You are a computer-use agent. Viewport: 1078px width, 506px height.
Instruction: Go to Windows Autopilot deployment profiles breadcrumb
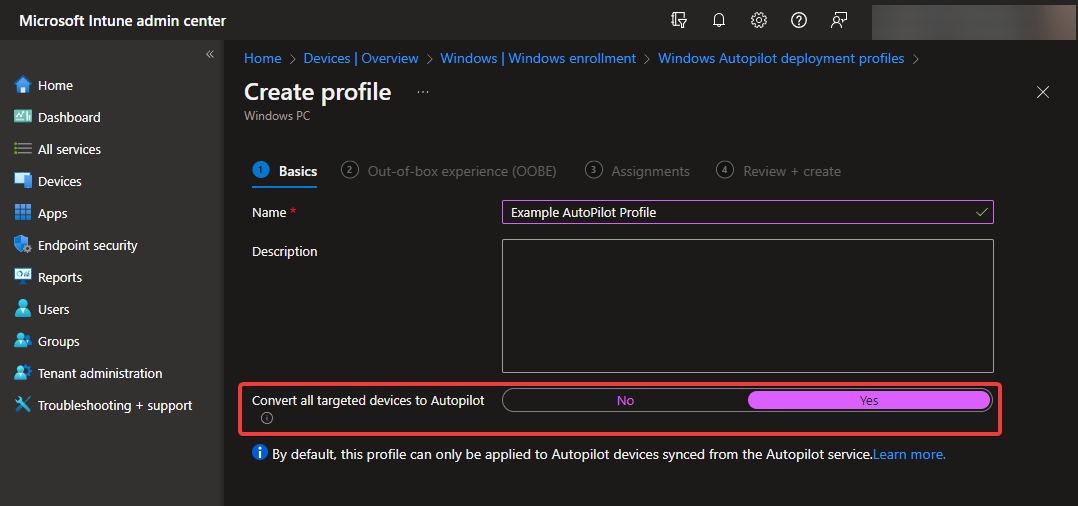pos(781,58)
